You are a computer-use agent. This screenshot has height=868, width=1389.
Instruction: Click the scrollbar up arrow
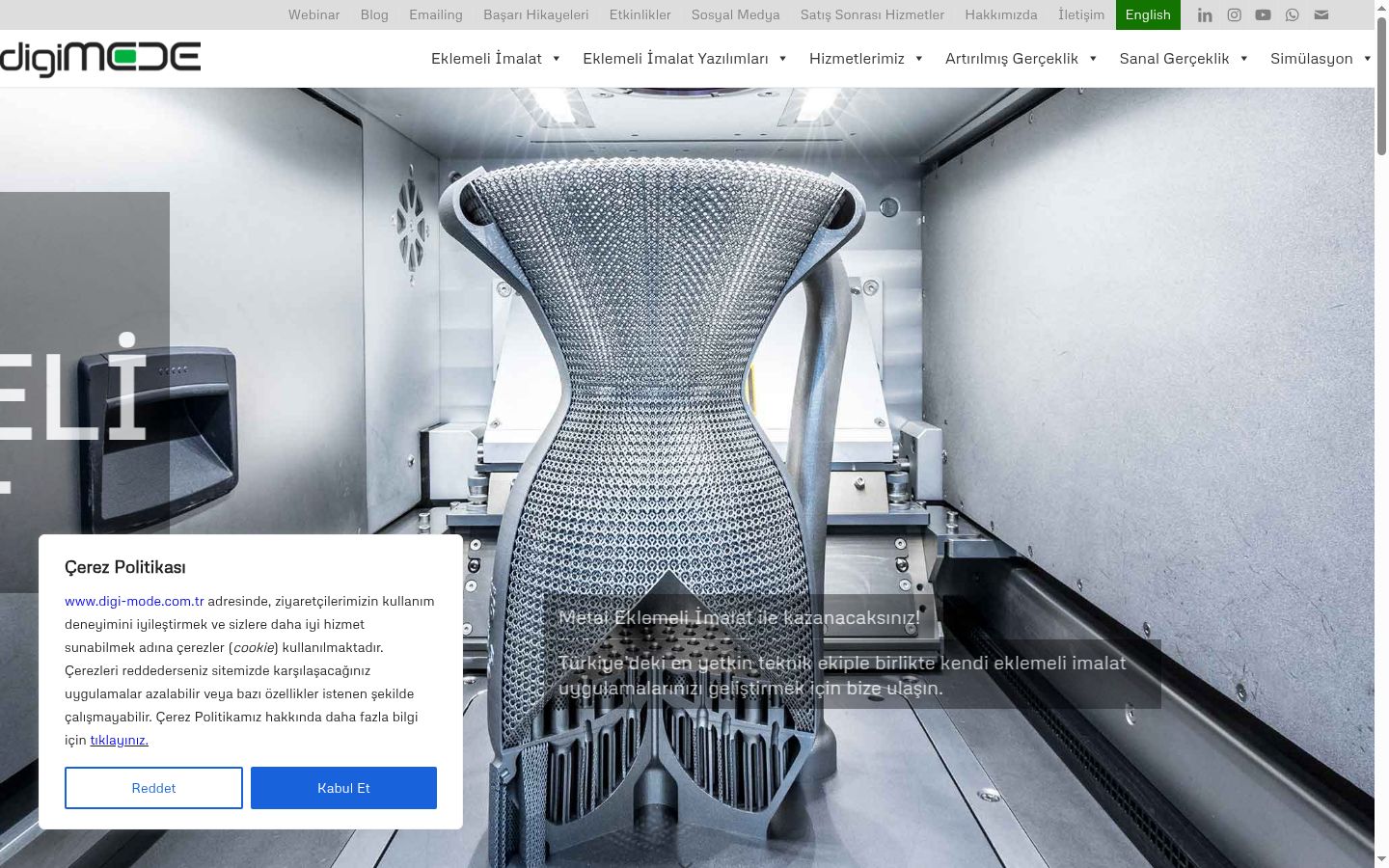(1381, 7)
